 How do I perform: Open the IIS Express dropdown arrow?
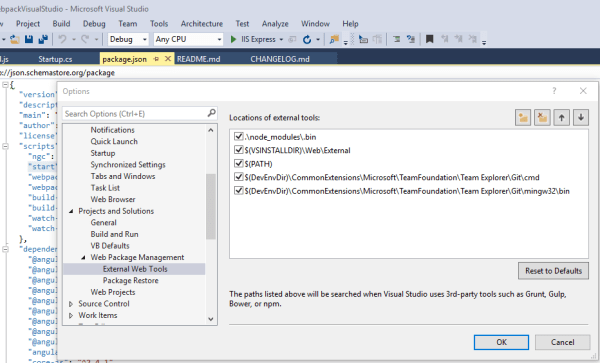click(281, 39)
